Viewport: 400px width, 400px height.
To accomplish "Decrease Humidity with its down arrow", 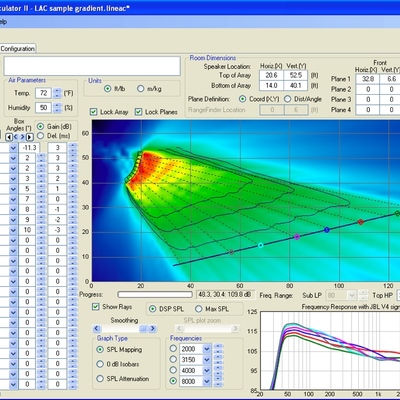I will click(x=58, y=110).
